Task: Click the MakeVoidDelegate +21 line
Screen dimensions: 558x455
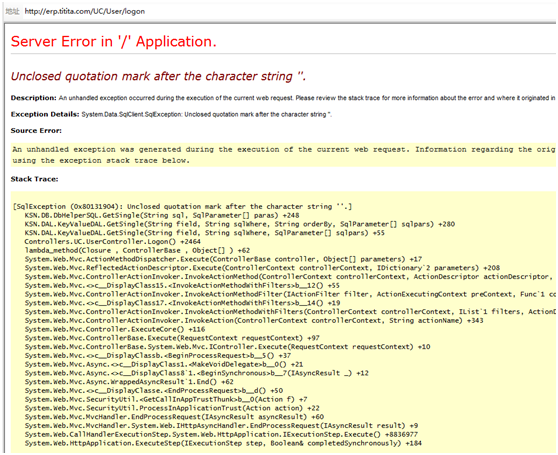Action: (164, 364)
